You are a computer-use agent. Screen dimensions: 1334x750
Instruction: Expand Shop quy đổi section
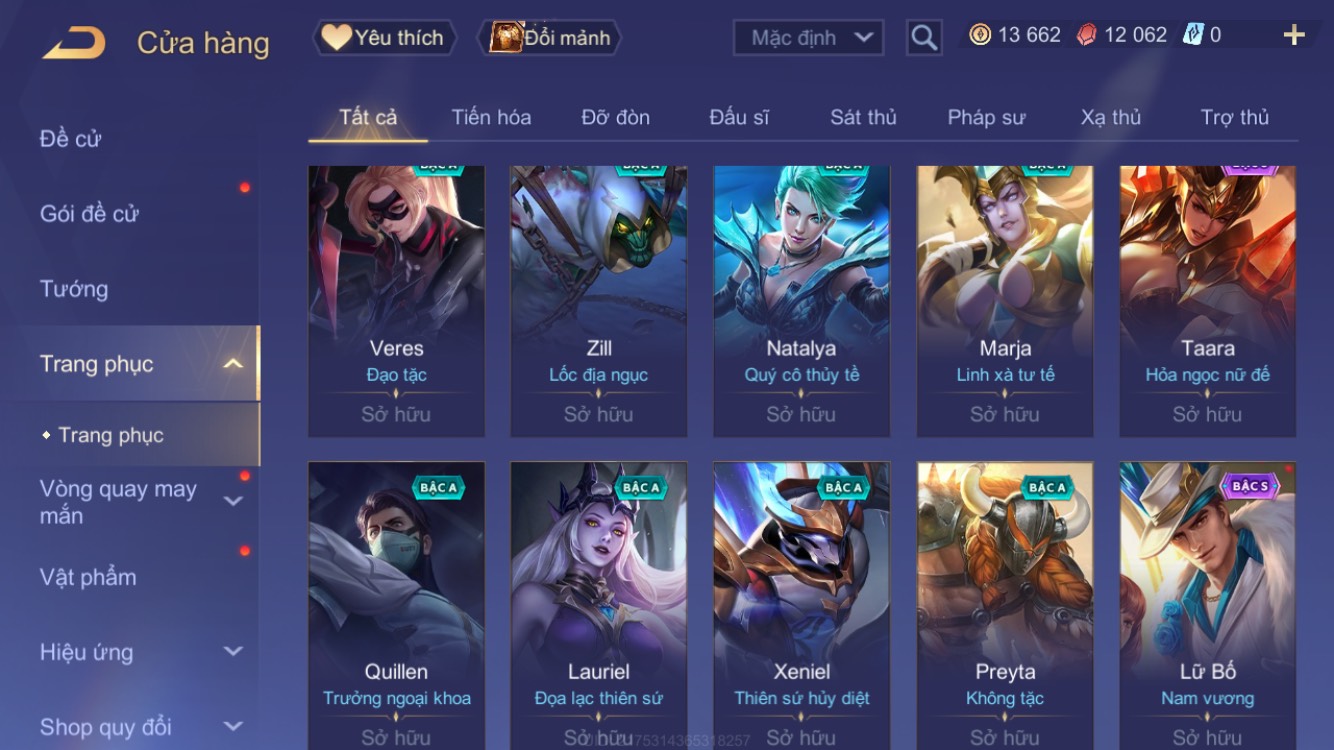coord(233,727)
